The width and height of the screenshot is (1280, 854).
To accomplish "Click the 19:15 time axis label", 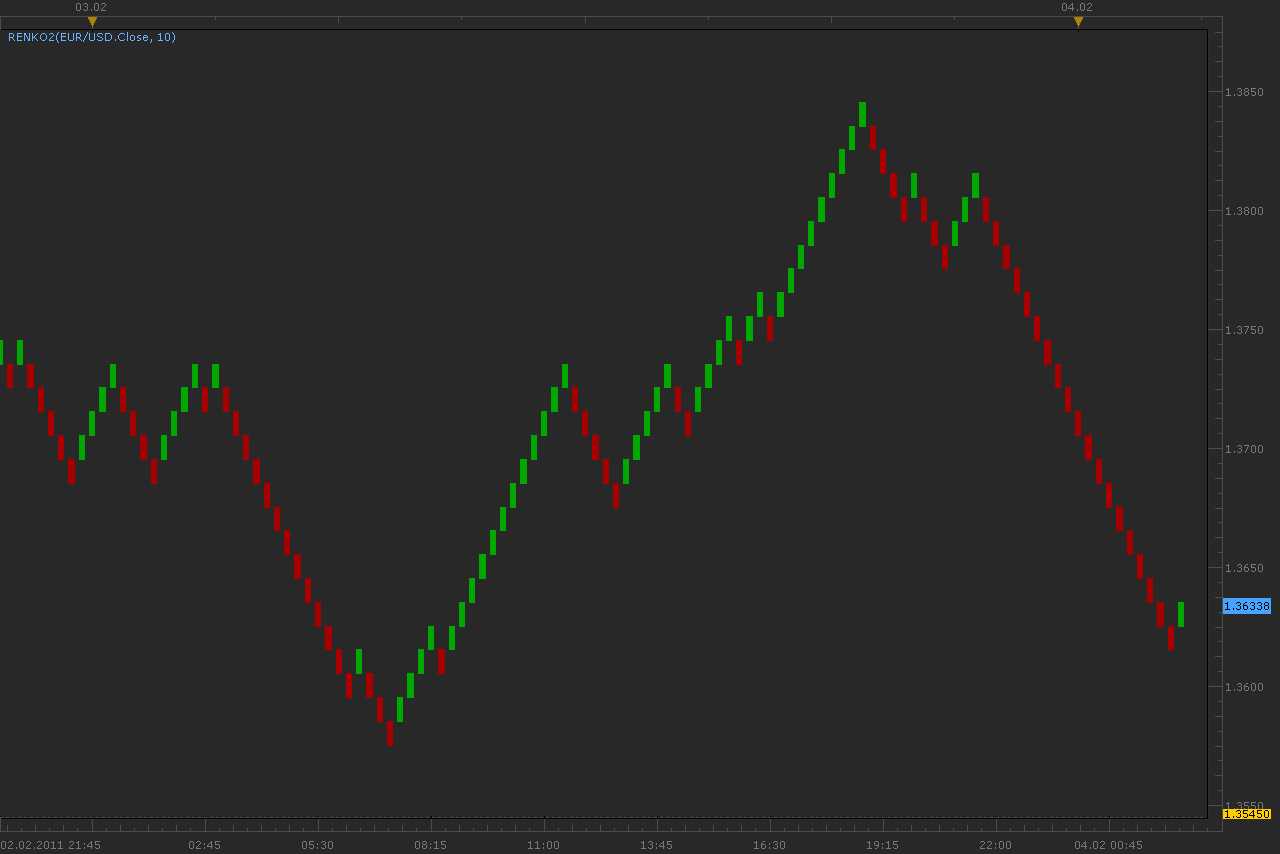I will (882, 845).
